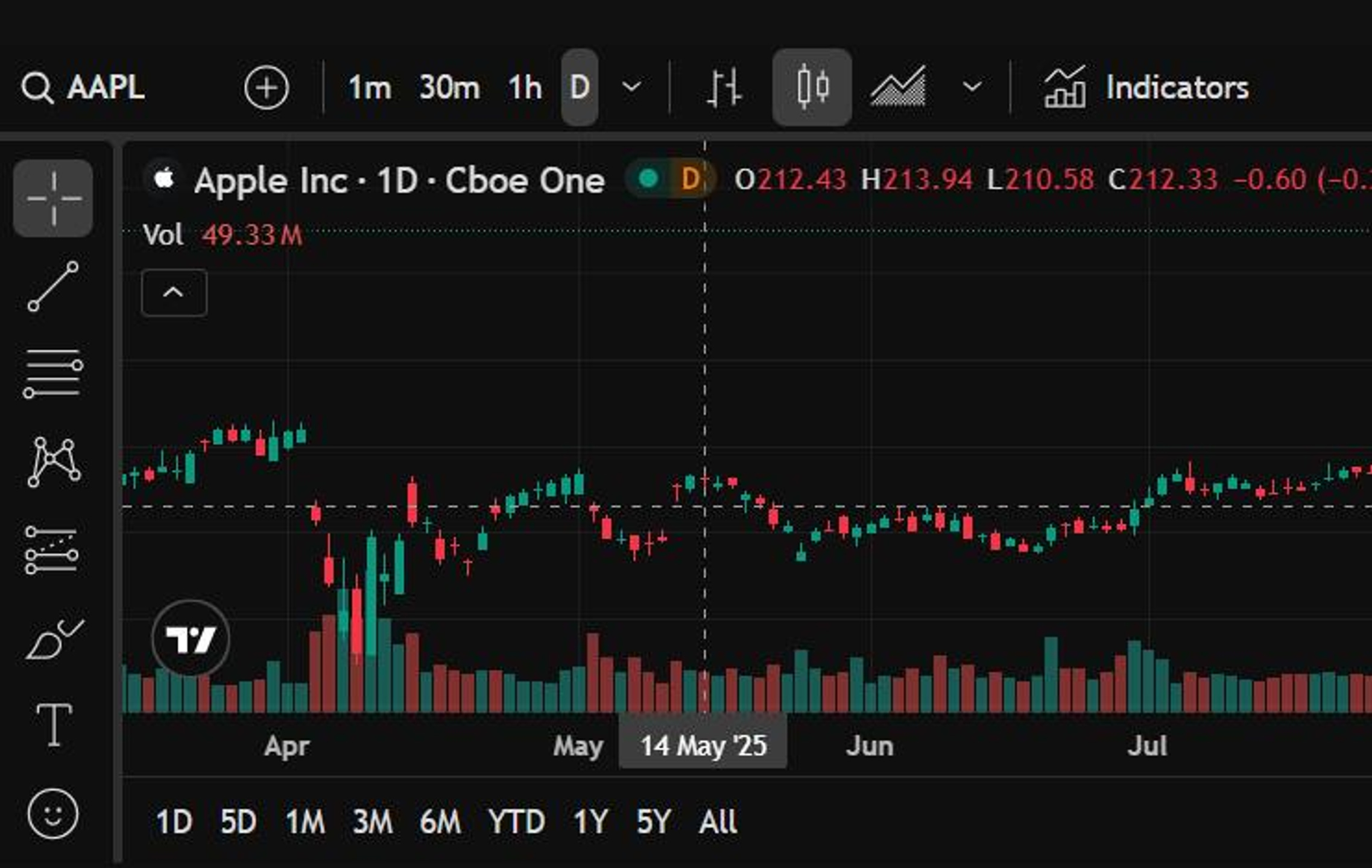The height and width of the screenshot is (868, 1372).
Task: Set the range to 1M
Action: [x=305, y=821]
